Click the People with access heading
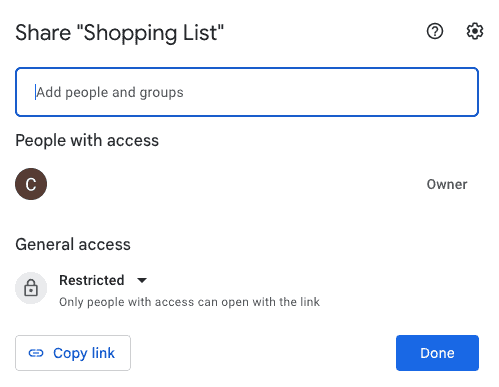This screenshot has width=499, height=387. click(87, 140)
